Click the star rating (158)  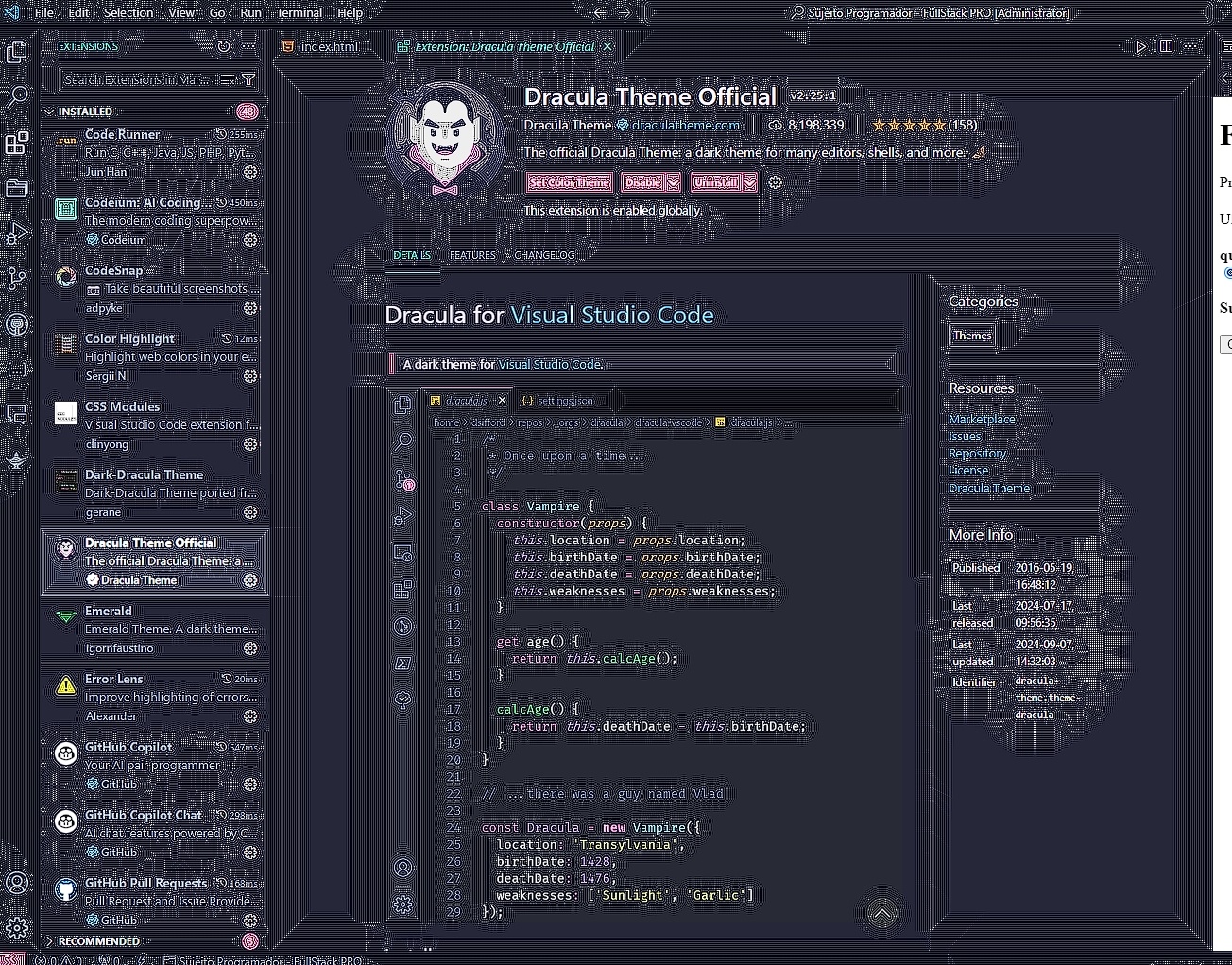coord(924,125)
